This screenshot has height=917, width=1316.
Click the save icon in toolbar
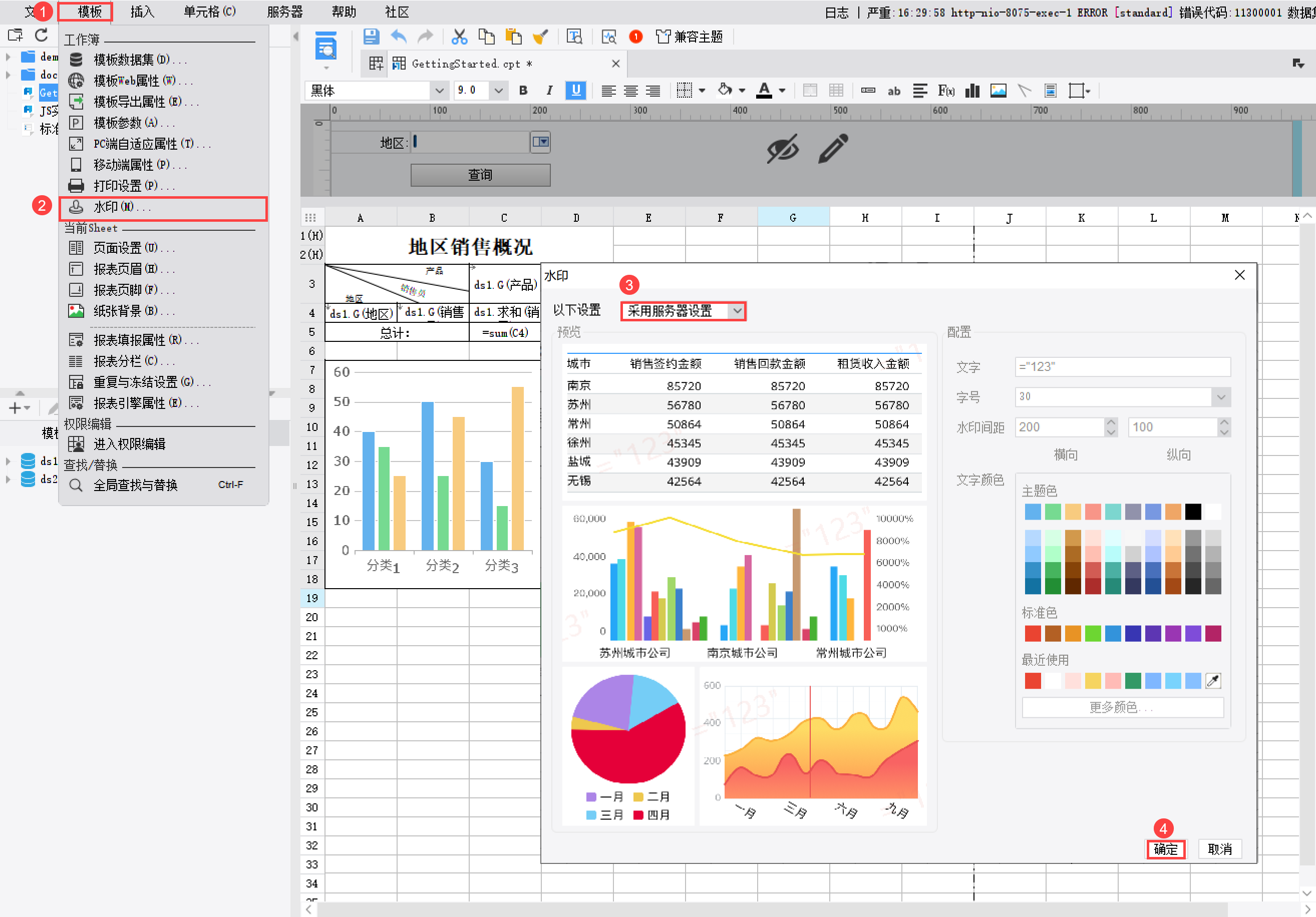pyautogui.click(x=371, y=37)
